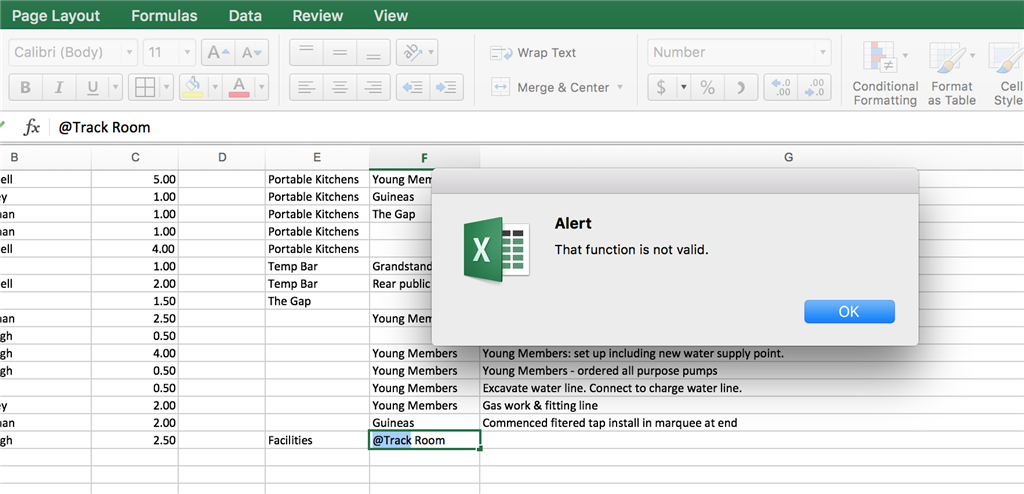Apply comma style
This screenshot has height=494, width=1024.
click(x=741, y=87)
